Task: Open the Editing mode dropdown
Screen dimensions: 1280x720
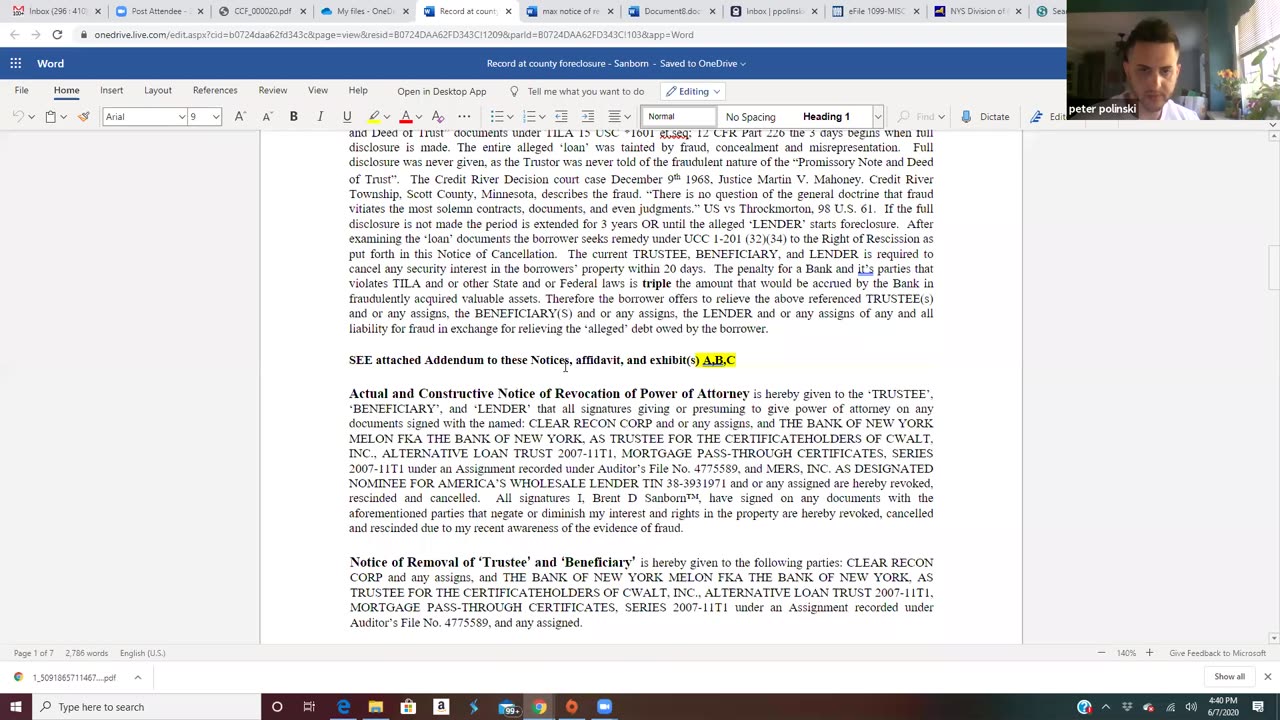Action: pyautogui.click(x=693, y=91)
